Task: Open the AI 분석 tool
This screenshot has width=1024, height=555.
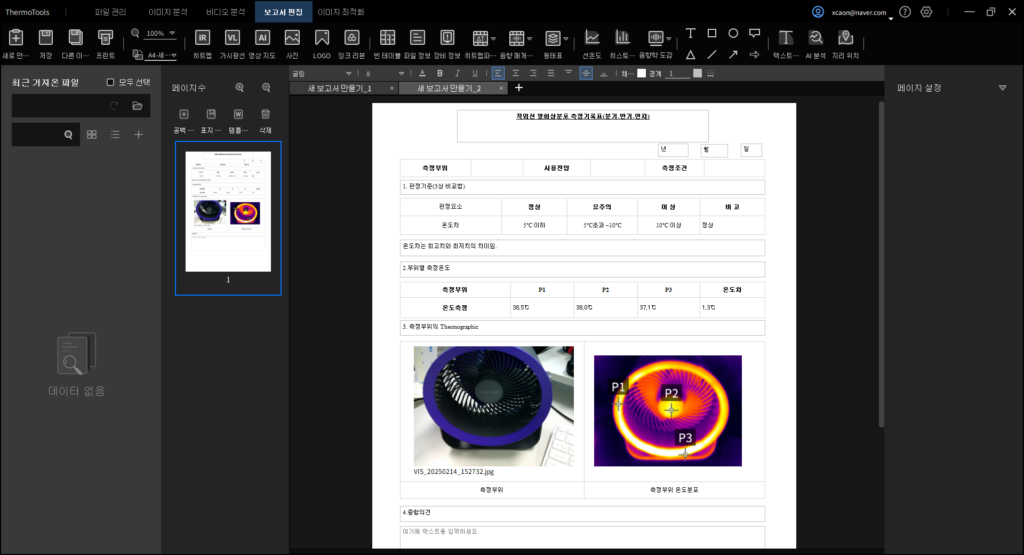Action: point(816,38)
